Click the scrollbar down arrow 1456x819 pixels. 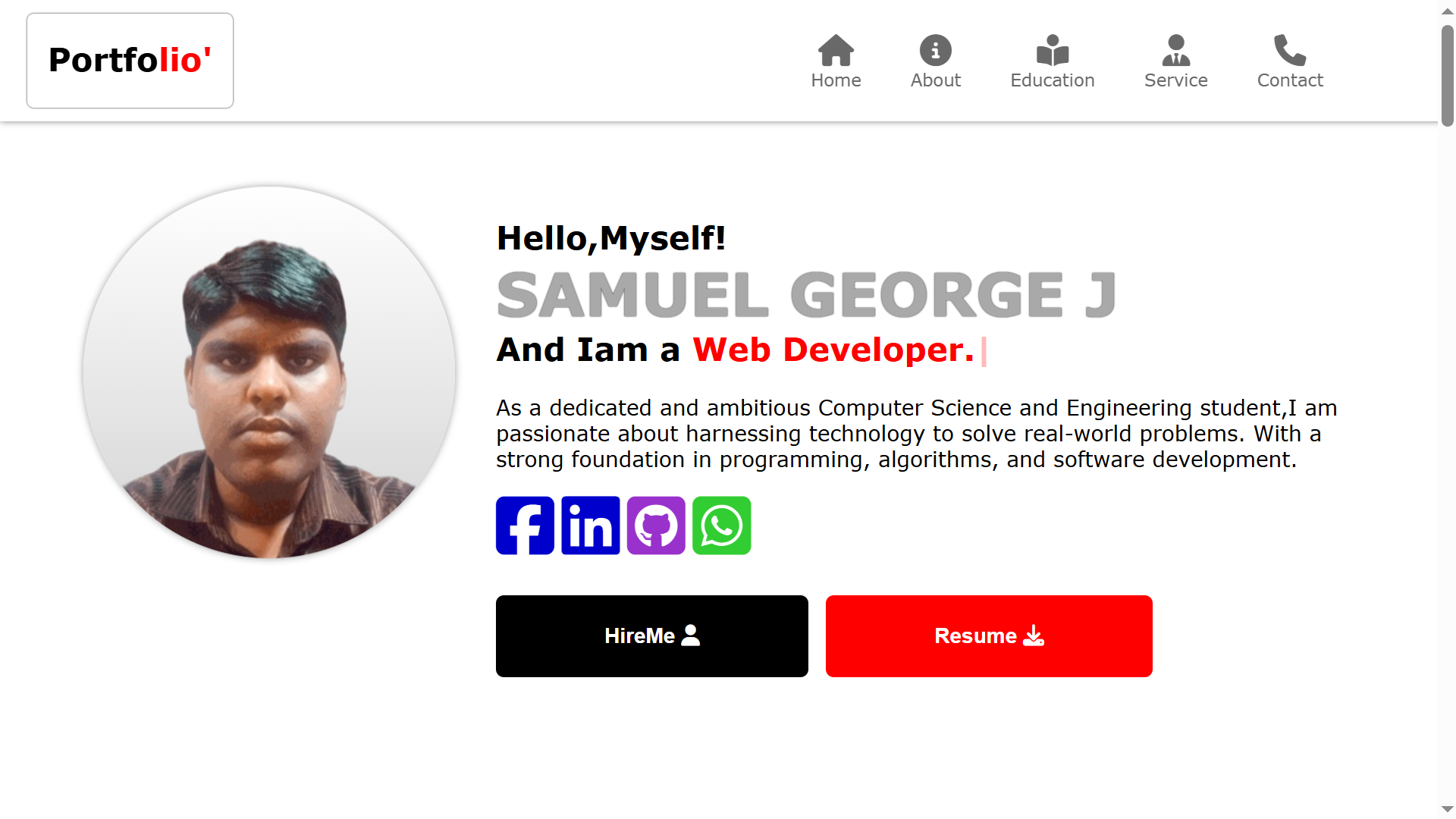(x=1447, y=809)
